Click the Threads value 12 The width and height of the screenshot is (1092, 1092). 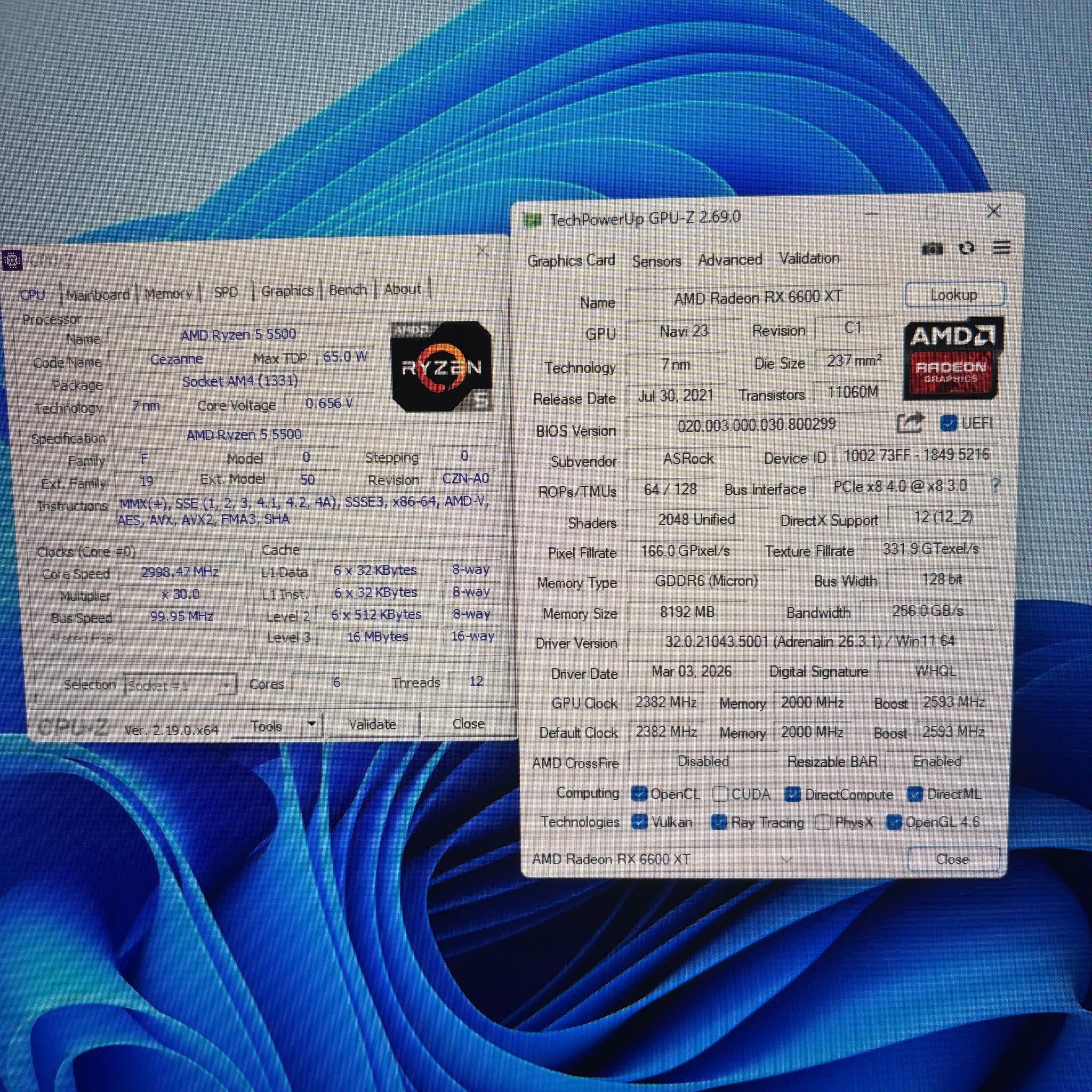[x=476, y=681]
